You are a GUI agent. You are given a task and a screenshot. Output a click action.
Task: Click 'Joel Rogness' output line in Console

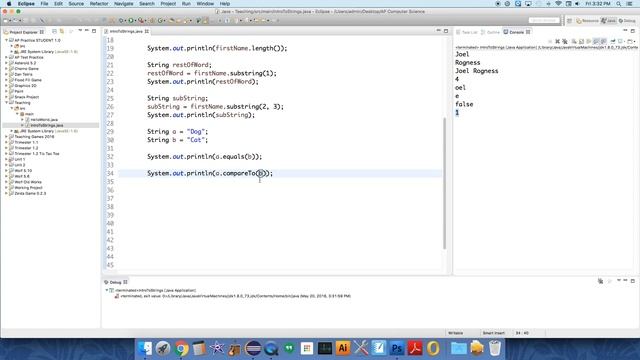click(476, 71)
